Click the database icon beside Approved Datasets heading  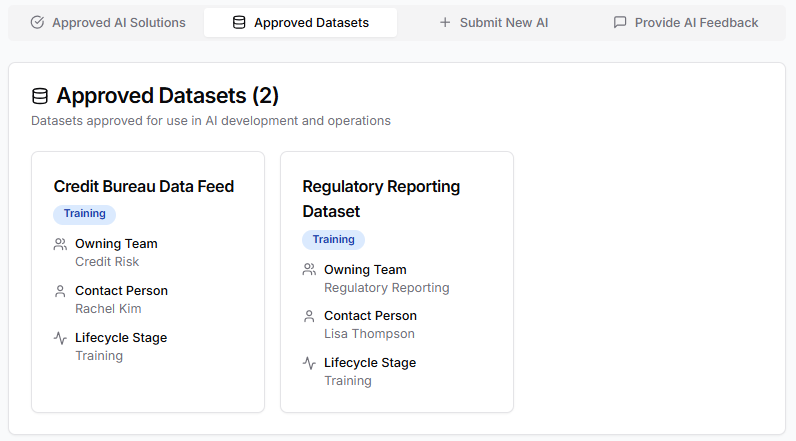[40, 96]
